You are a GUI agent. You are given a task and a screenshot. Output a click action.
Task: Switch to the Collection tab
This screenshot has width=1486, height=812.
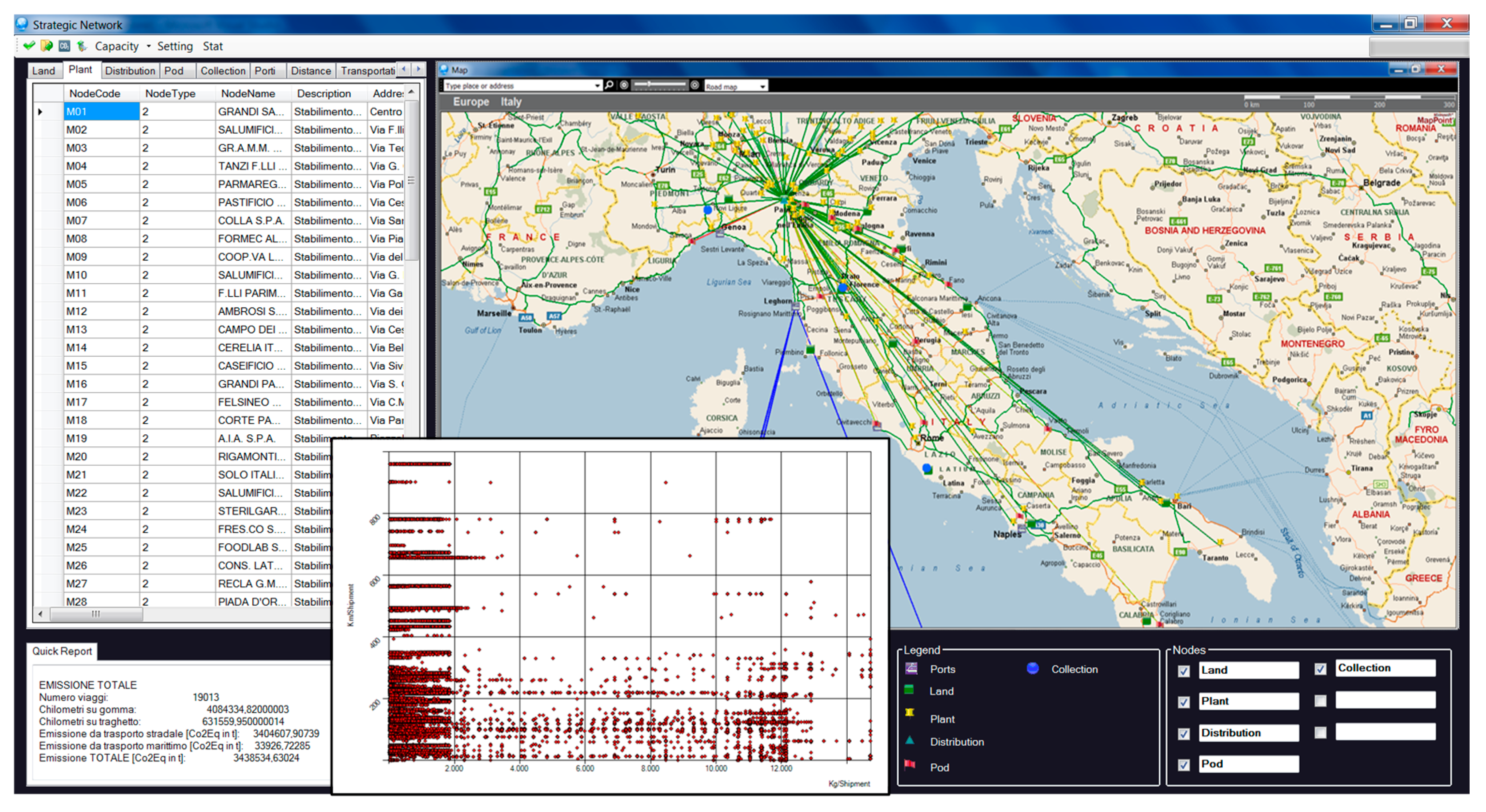pos(223,71)
